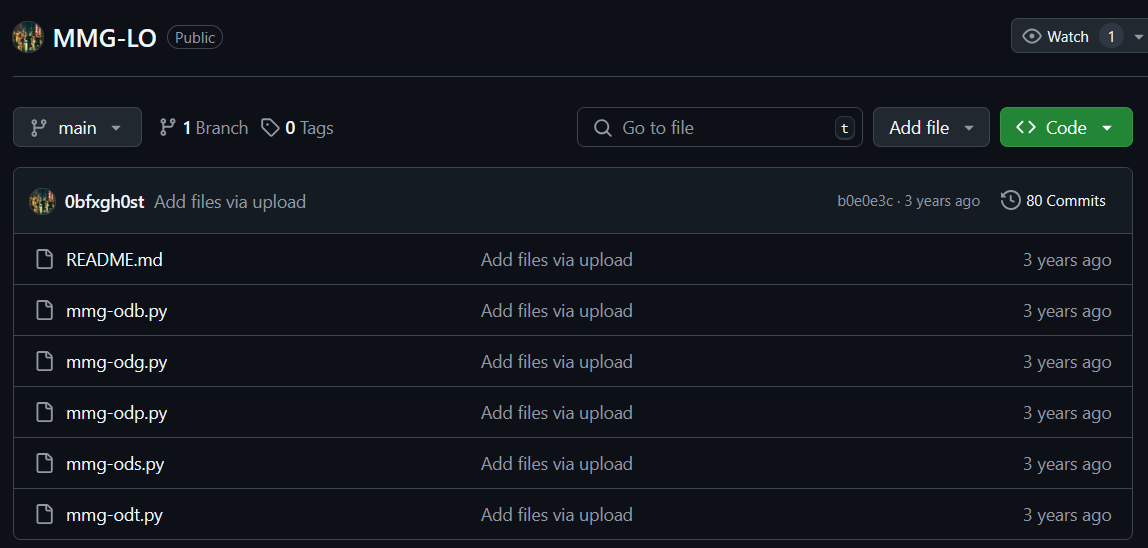Screen dimensions: 1148x548
Task: Expand the Add file dropdown
Action: 931,127
